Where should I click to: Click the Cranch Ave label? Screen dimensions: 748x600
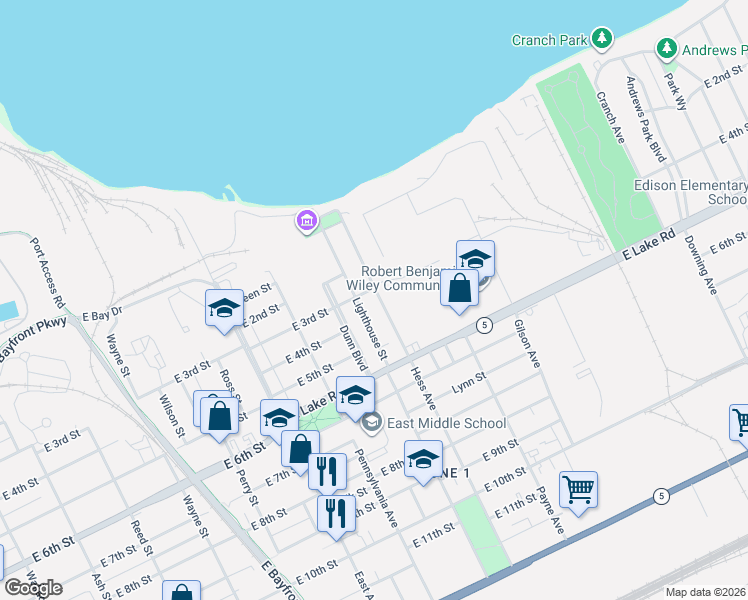[610, 118]
